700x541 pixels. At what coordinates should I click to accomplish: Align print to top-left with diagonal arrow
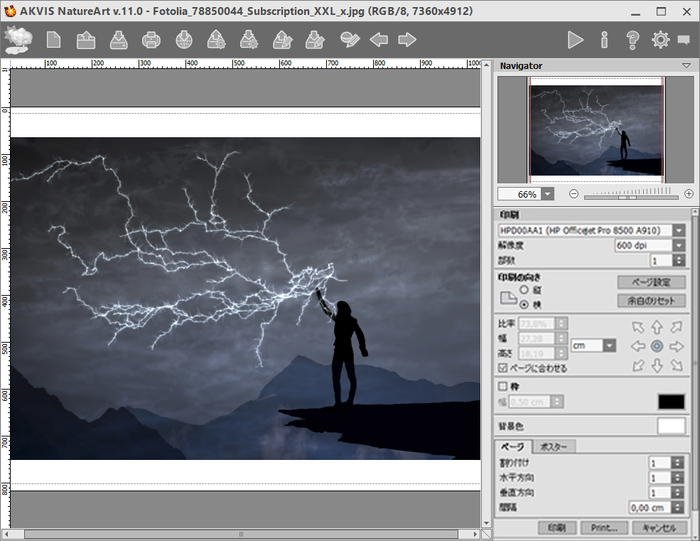tap(638, 327)
